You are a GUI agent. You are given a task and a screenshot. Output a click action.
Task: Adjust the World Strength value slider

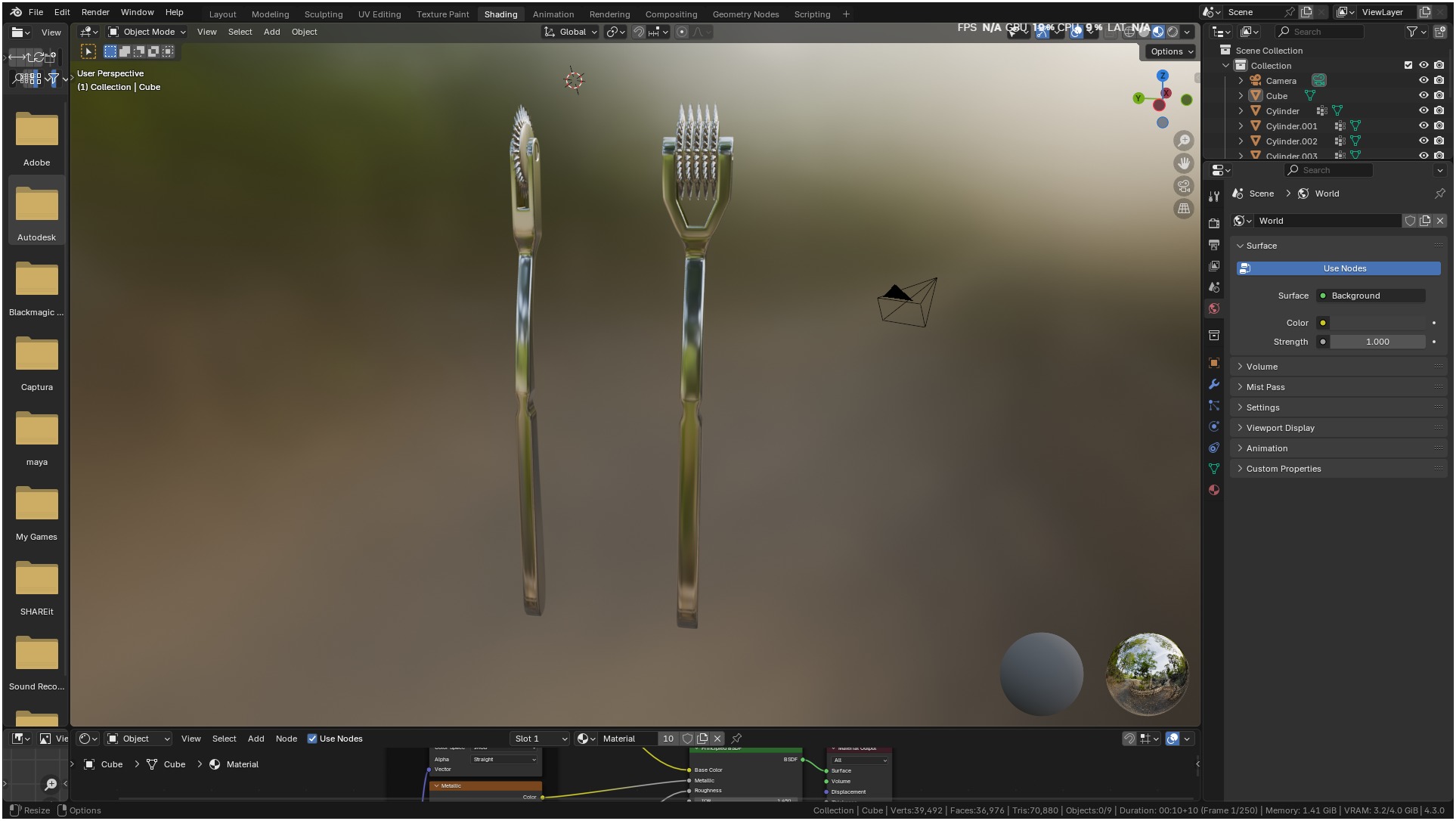coord(1377,342)
